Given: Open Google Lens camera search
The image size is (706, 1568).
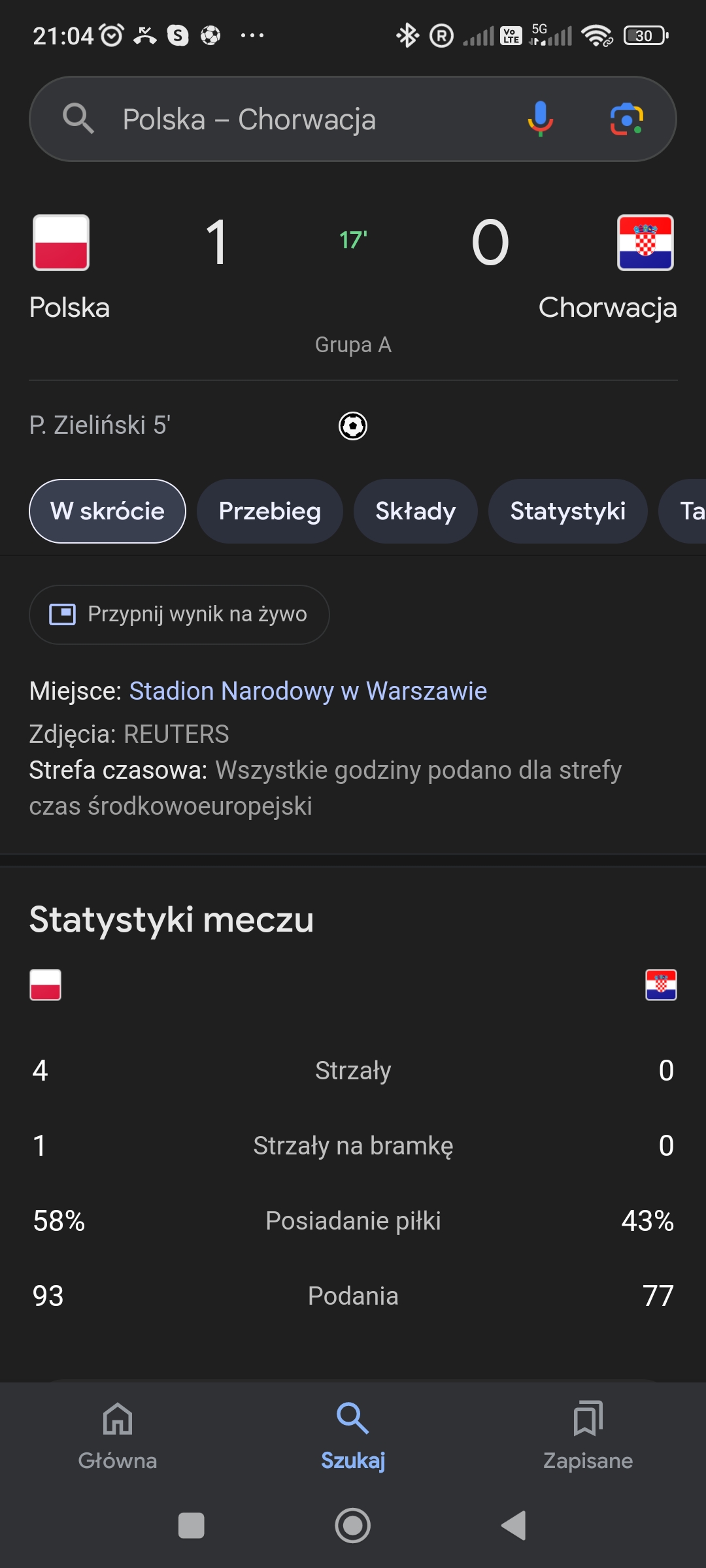Looking at the screenshot, I should 626,119.
